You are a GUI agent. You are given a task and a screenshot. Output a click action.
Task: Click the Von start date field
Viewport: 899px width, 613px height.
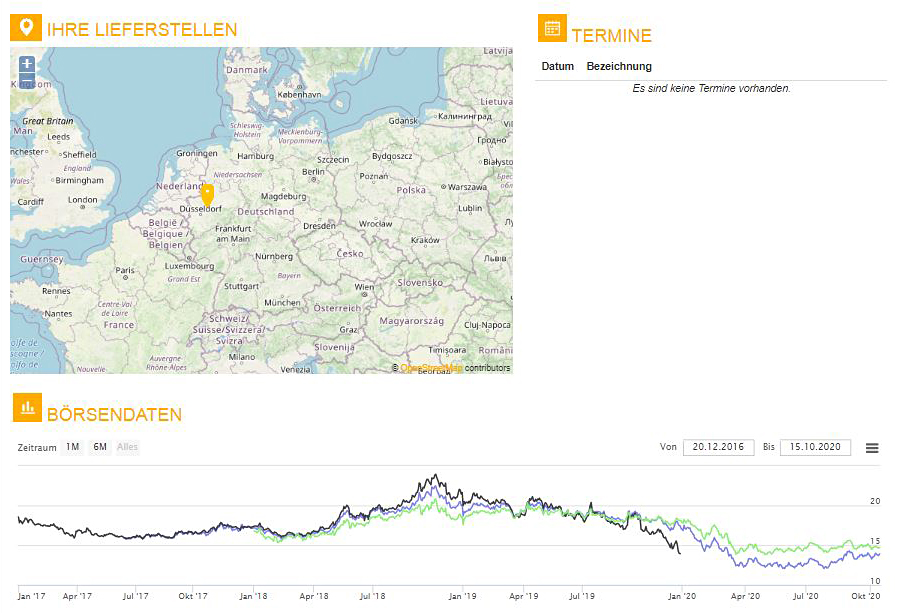[718, 448]
